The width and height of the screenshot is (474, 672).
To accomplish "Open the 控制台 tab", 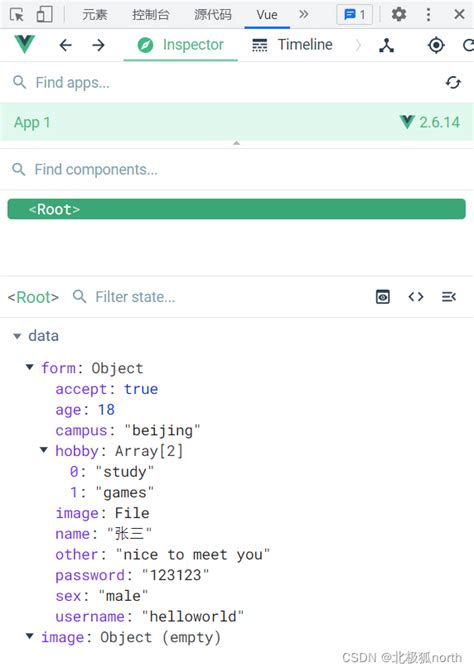I will (x=150, y=15).
